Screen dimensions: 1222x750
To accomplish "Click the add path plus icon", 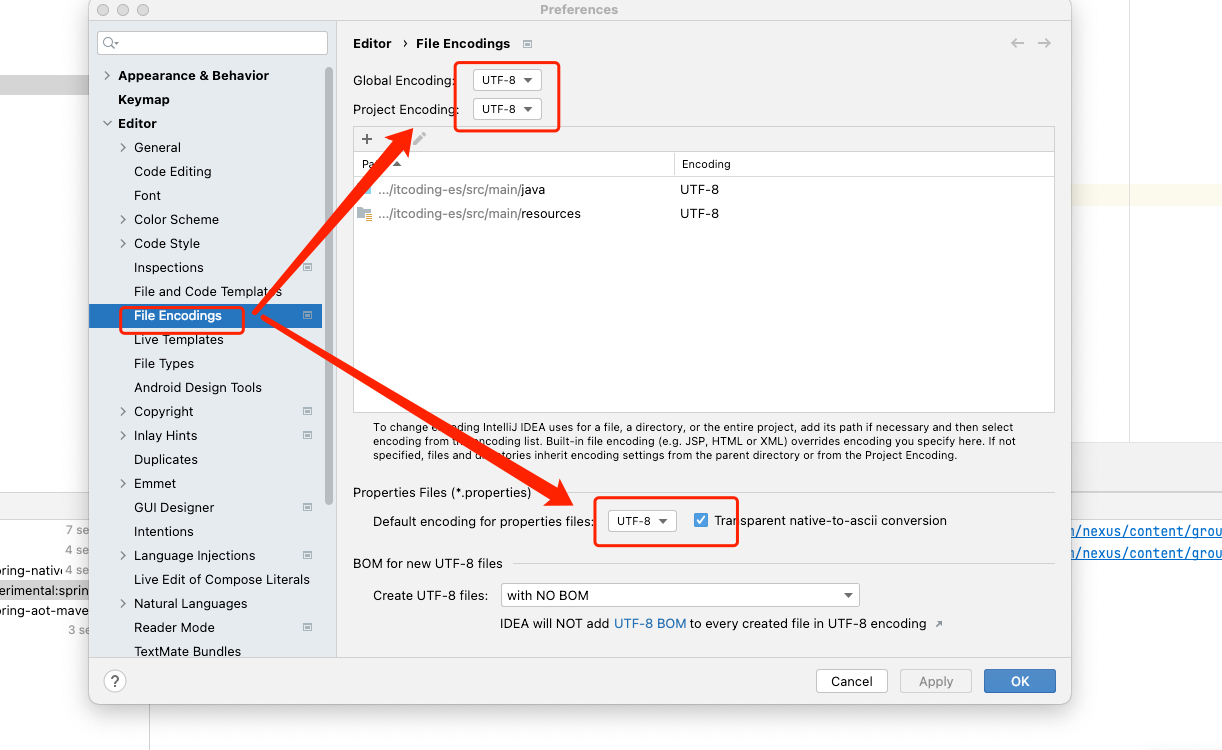I will tap(367, 139).
